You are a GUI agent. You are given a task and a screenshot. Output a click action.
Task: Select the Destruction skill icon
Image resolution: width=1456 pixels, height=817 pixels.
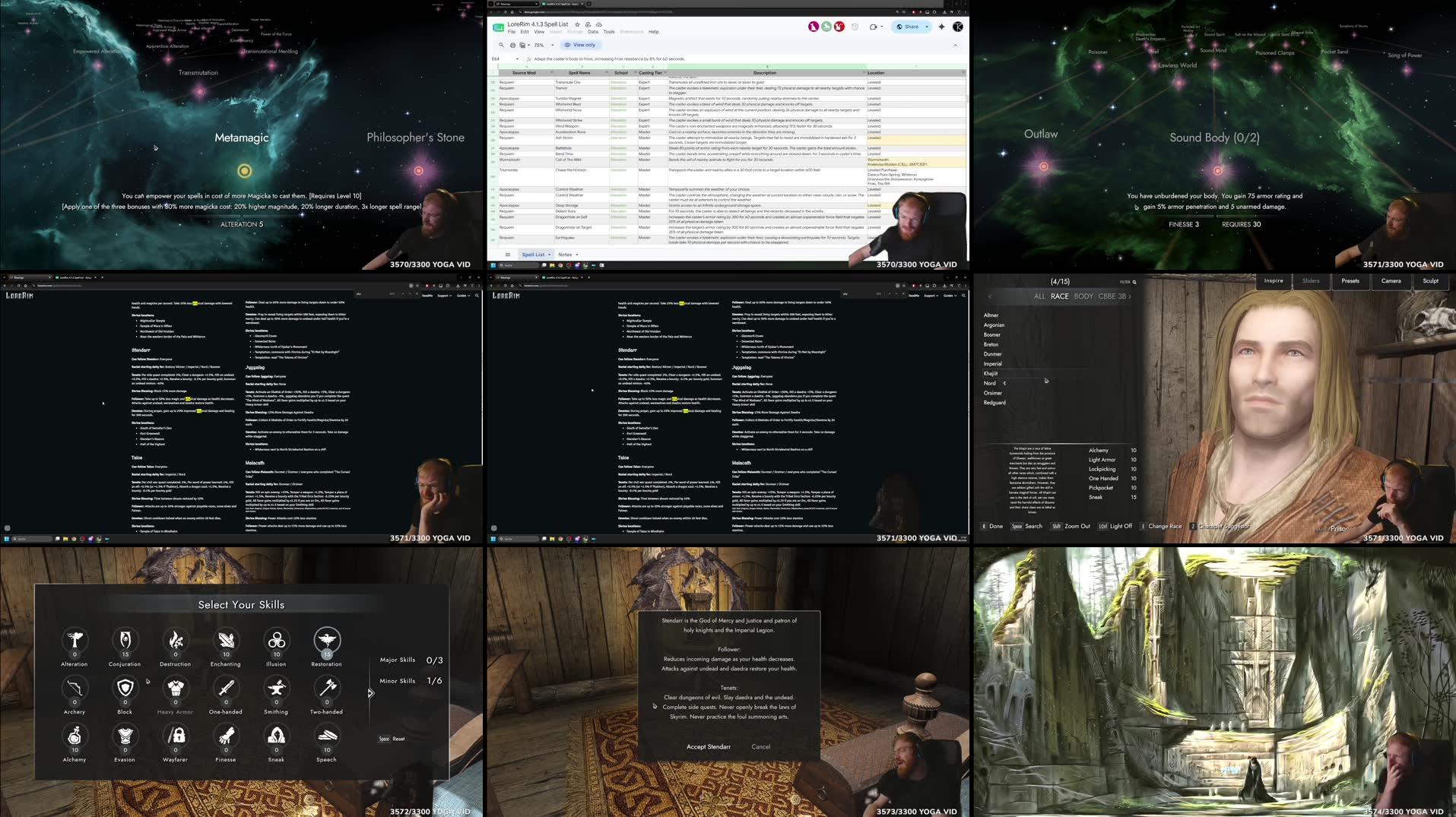pyautogui.click(x=176, y=639)
